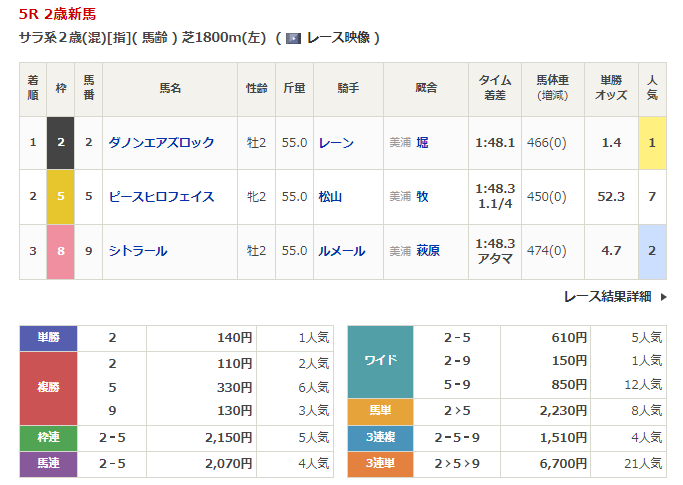Click the blue 単勝 payout label
This screenshot has width=683, height=485.
tap(48, 338)
